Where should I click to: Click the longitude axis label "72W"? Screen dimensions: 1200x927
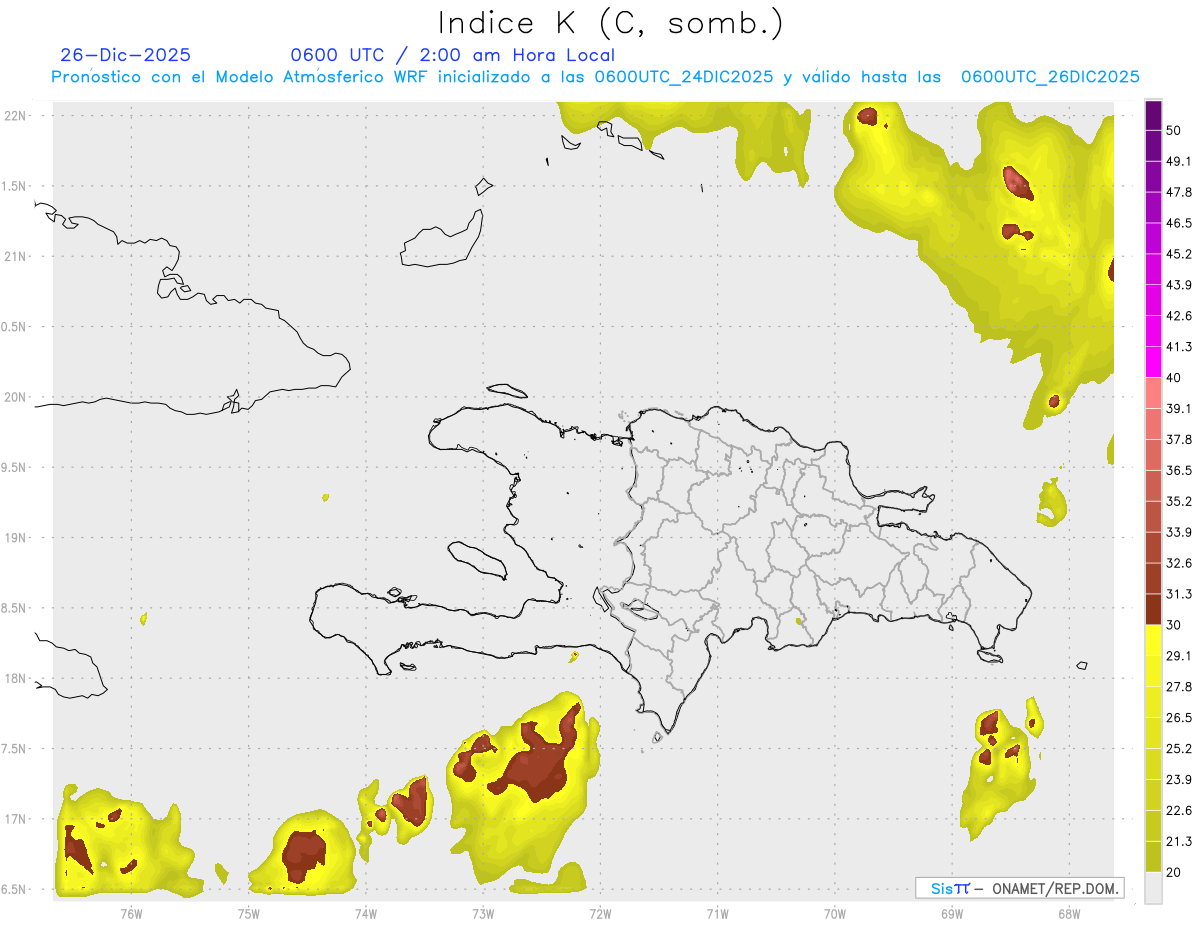(600, 913)
